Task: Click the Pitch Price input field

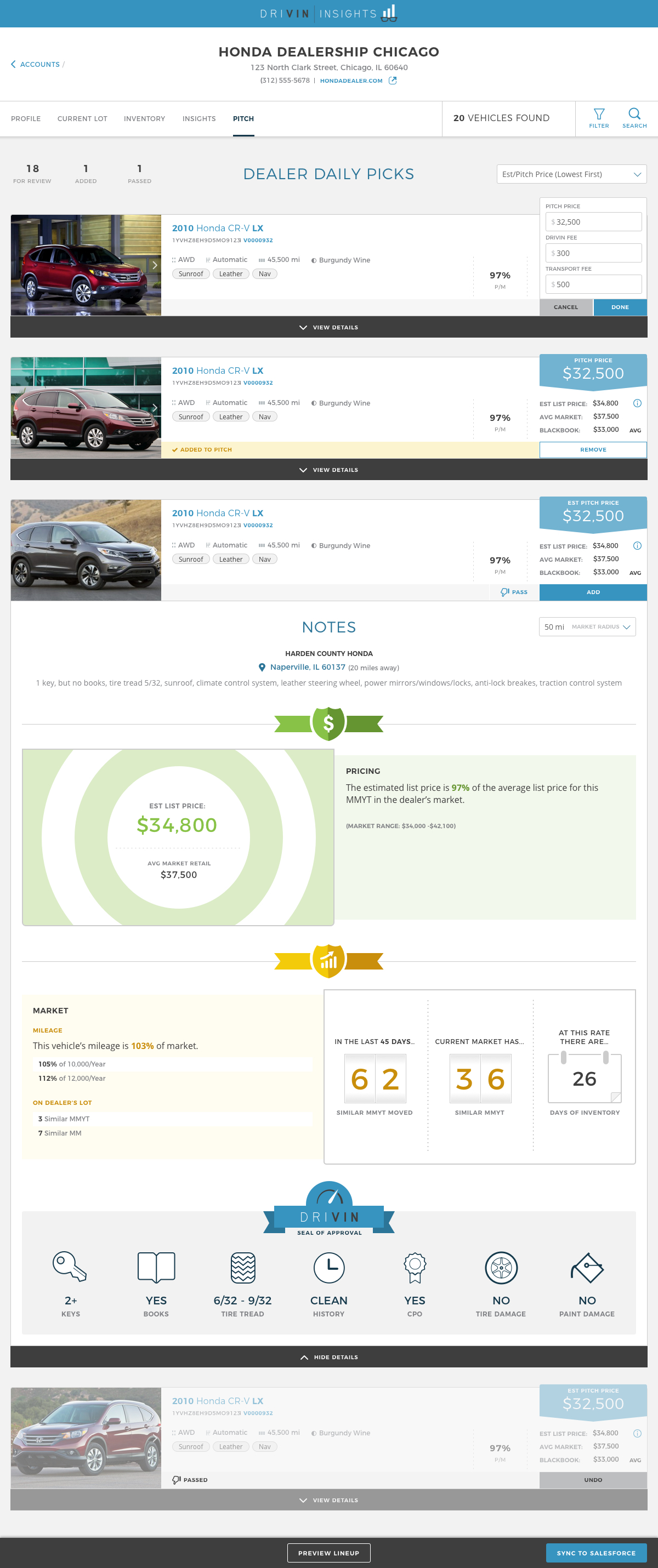Action: (x=593, y=221)
